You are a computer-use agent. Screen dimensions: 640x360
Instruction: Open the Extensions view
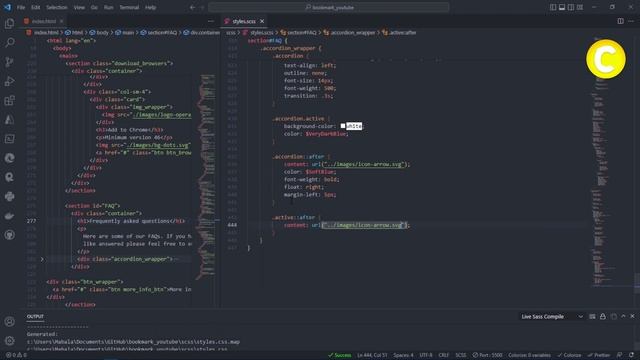click(9, 100)
